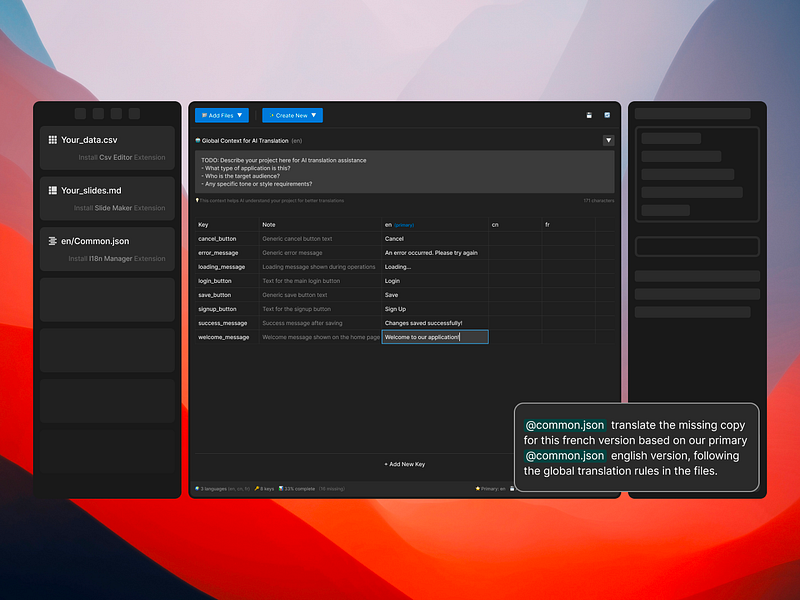Click the '3 languages' status bar entry

point(222,489)
